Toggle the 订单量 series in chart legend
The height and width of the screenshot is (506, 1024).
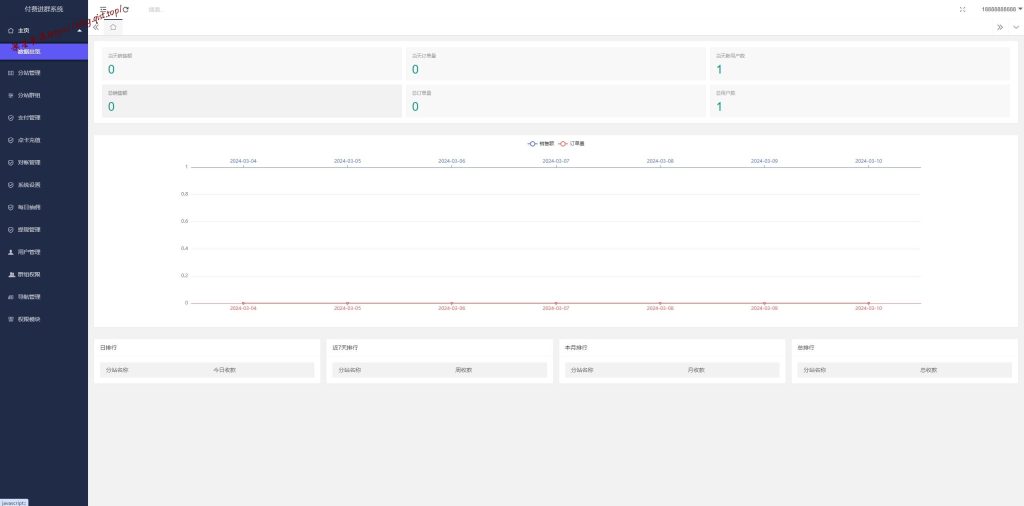(571, 144)
